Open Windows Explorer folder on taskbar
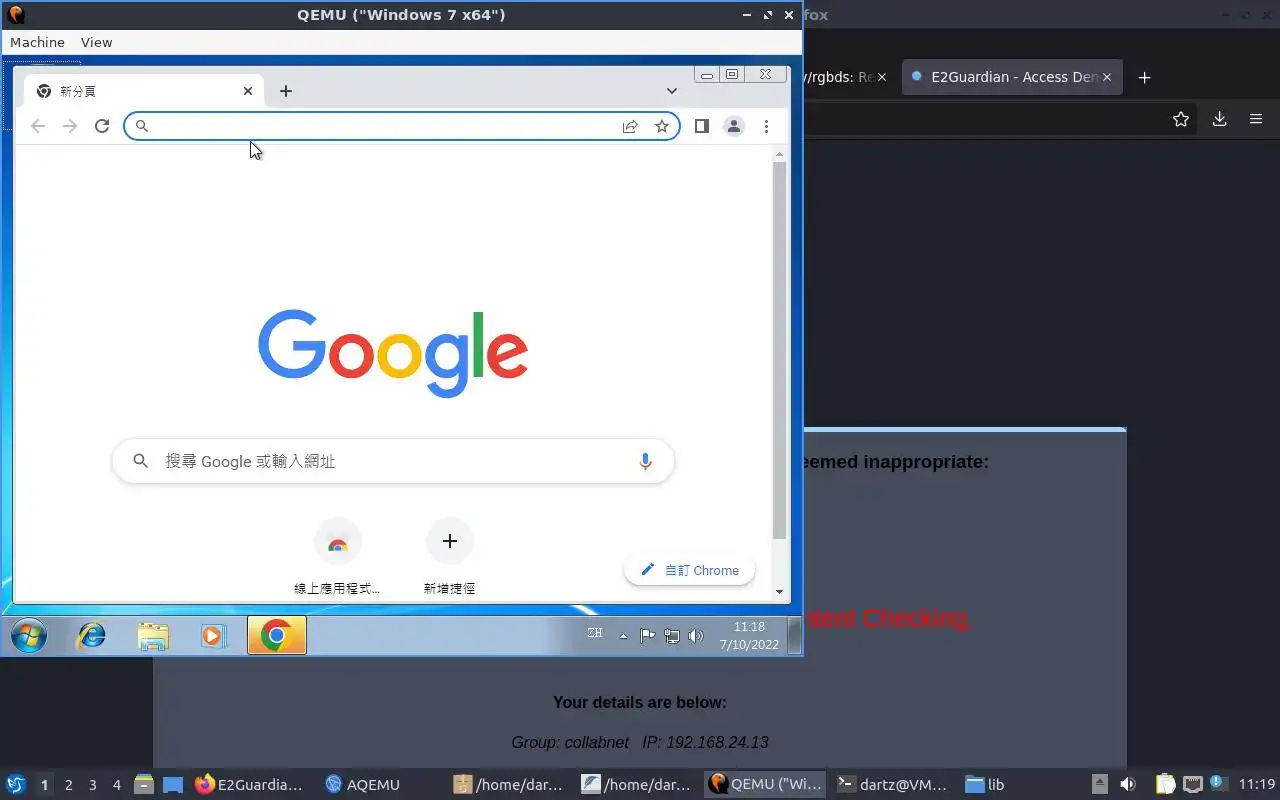1280x800 pixels. (x=153, y=636)
